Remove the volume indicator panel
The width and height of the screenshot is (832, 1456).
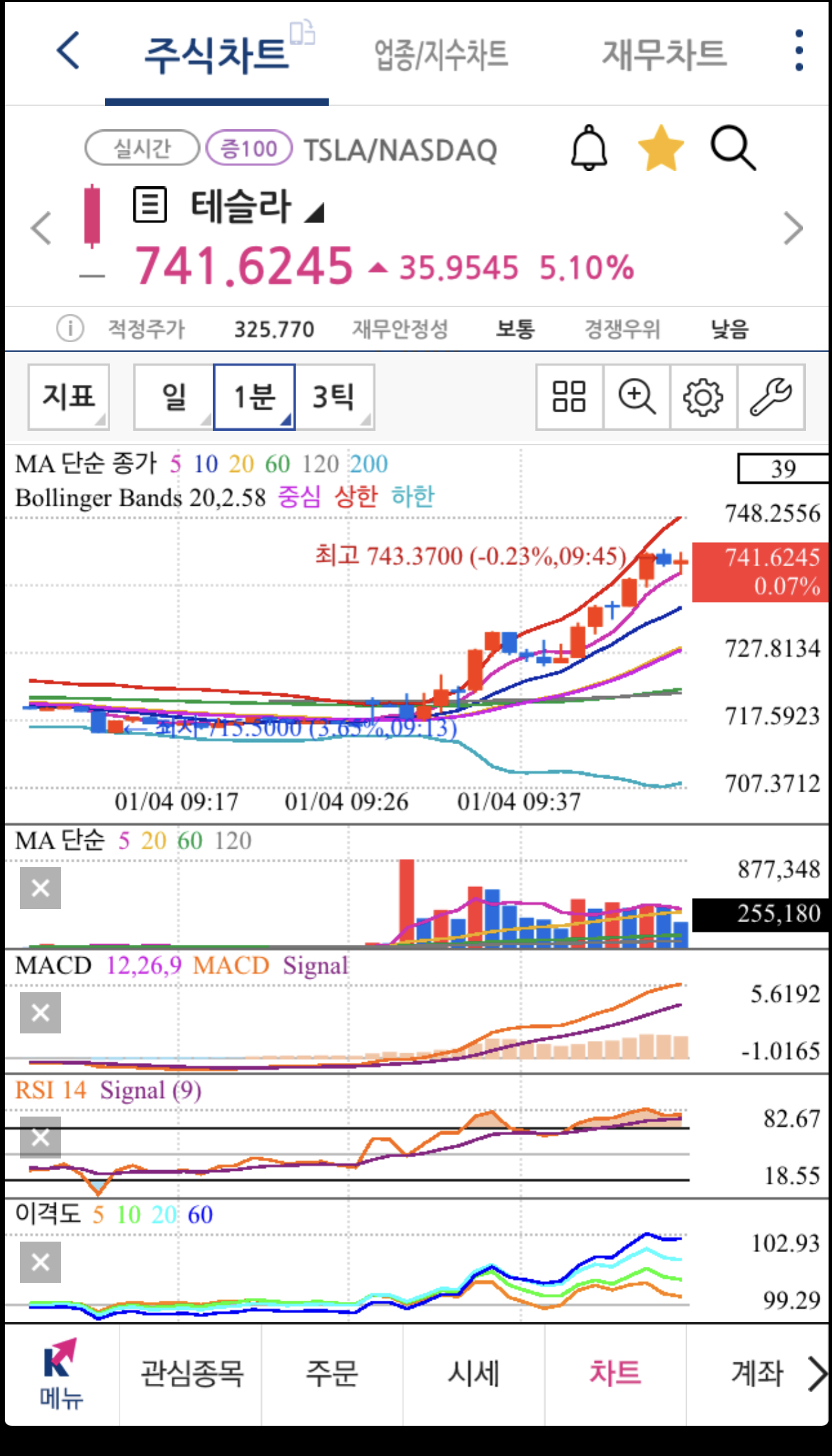point(41,888)
